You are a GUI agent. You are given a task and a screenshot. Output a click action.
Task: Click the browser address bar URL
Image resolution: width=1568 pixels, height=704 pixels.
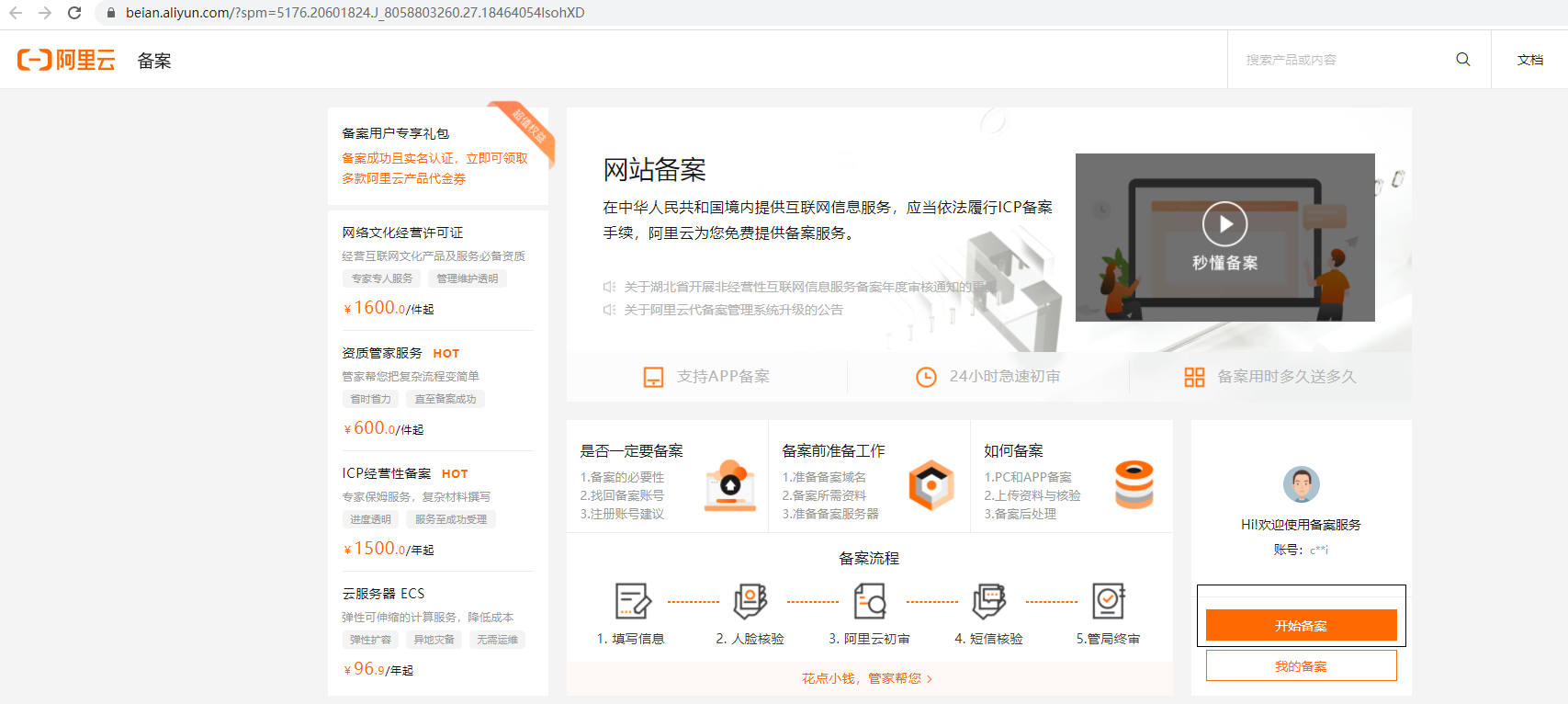pos(355,13)
